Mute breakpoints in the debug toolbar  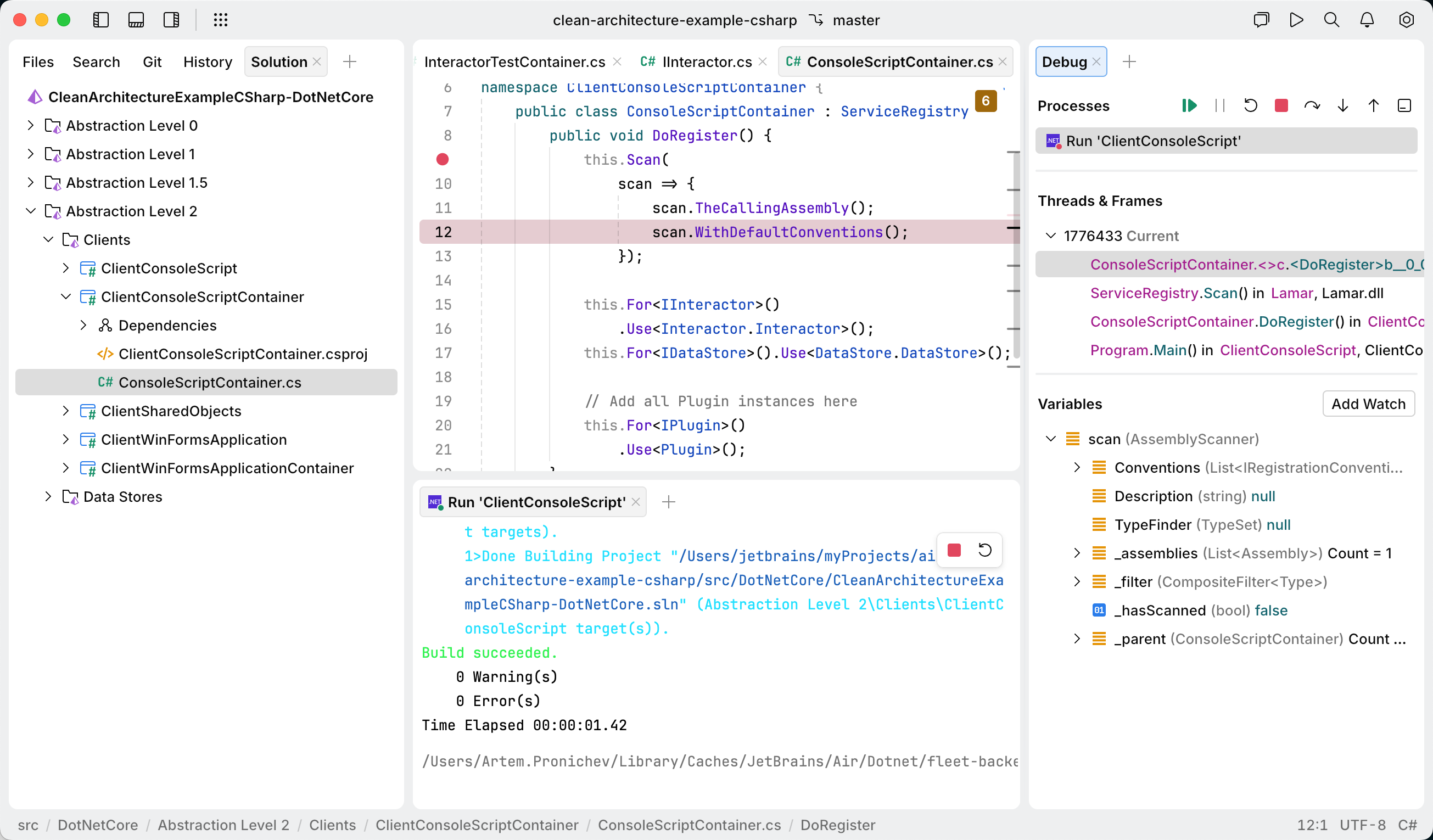(1404, 105)
